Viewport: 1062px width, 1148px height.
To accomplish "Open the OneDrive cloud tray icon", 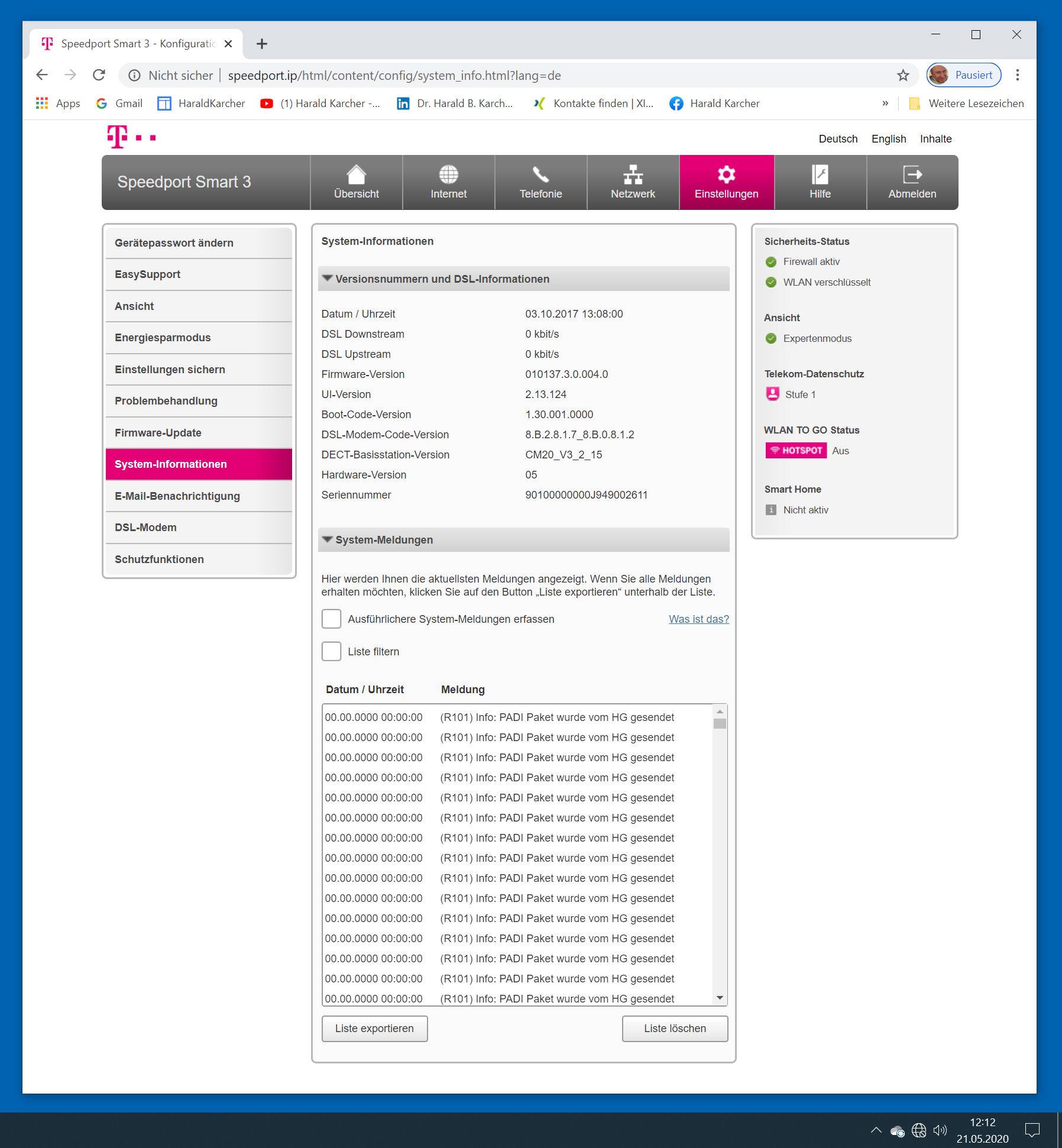I will coord(897,1130).
